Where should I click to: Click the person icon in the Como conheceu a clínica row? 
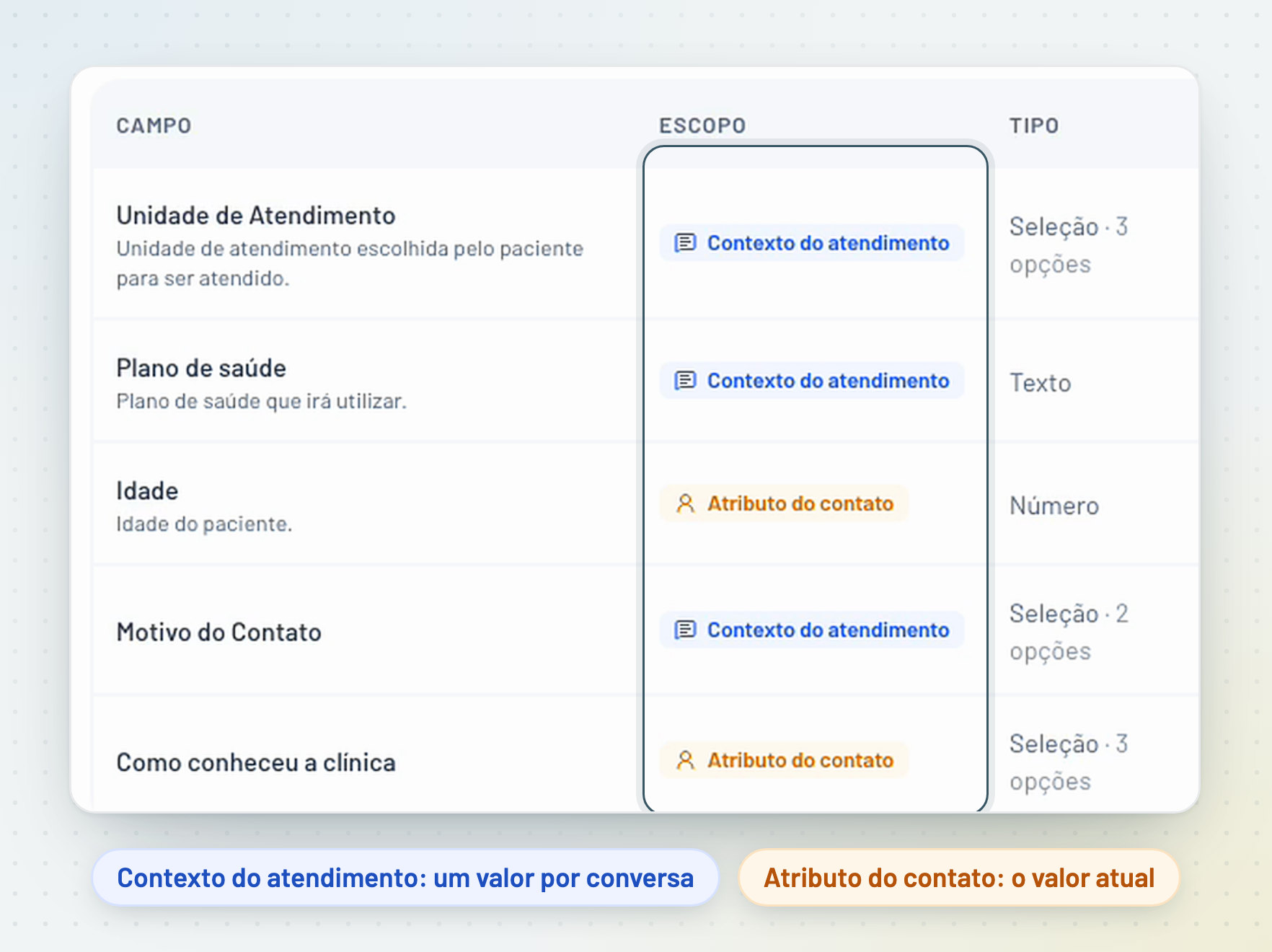[x=686, y=760]
